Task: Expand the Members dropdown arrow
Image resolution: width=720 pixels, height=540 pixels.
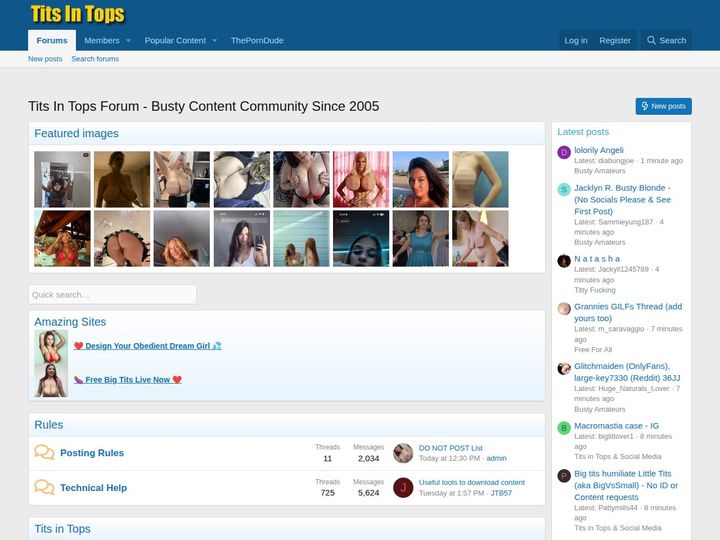Action: (x=128, y=40)
